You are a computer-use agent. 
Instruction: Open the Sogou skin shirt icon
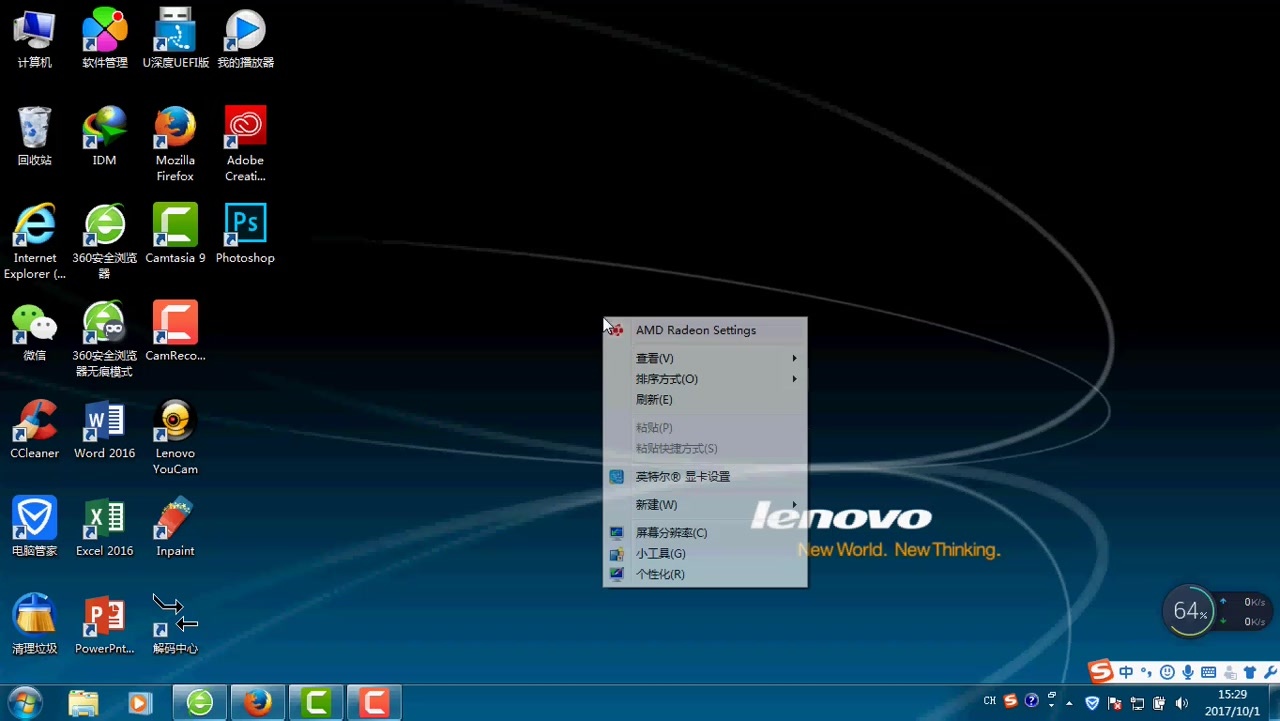click(x=1250, y=672)
